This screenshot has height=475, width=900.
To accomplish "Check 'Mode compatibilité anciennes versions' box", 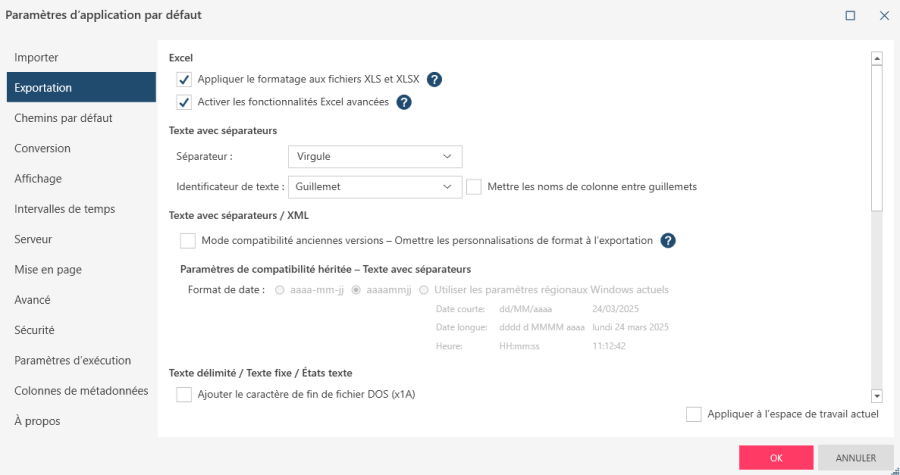I will 187,240.
